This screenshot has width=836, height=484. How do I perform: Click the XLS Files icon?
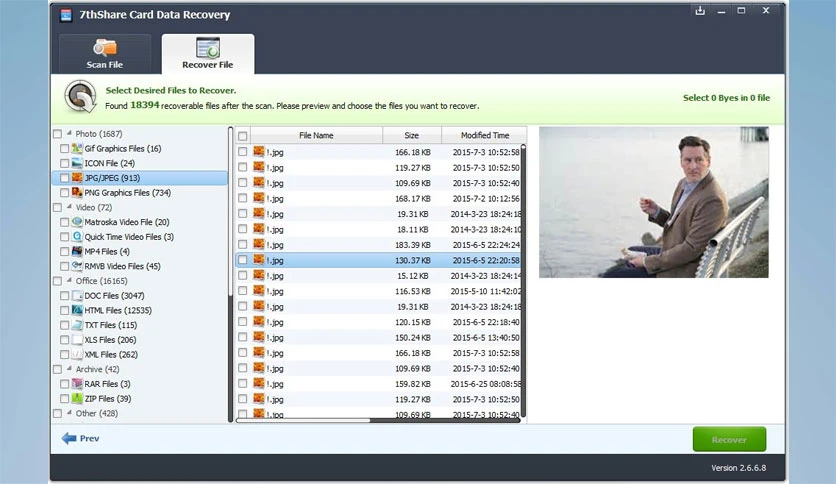click(x=77, y=340)
